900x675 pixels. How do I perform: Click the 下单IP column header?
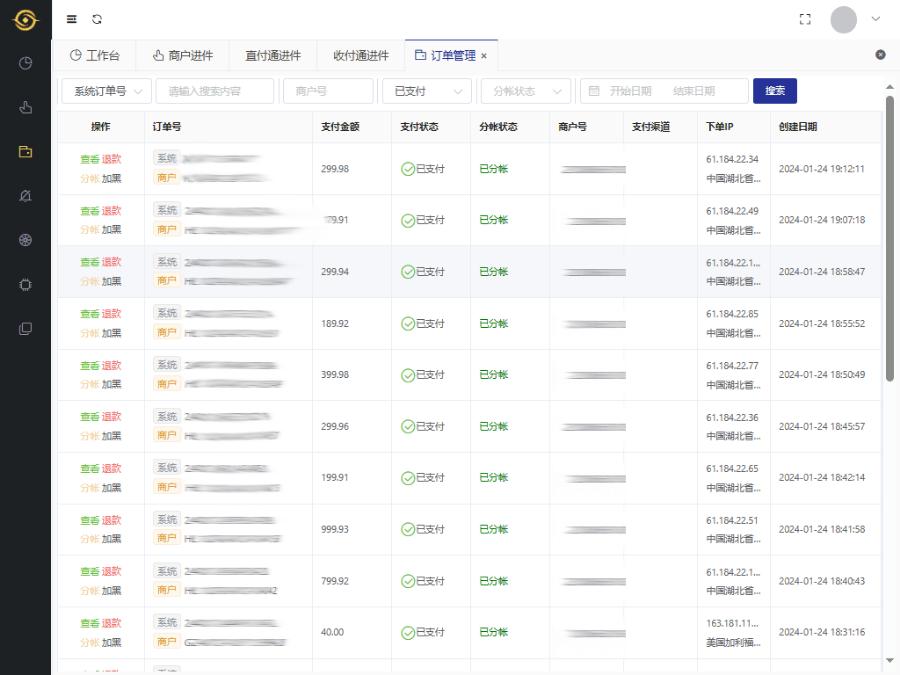click(x=720, y=126)
